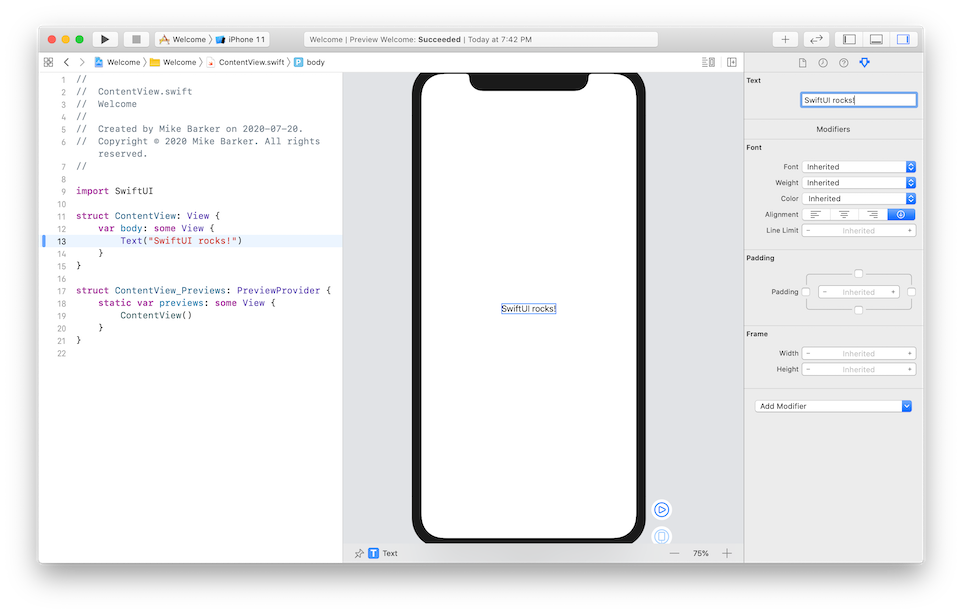Screen dimensions: 962x614
Task: Open body symbol in jump bar
Action: click(310, 62)
